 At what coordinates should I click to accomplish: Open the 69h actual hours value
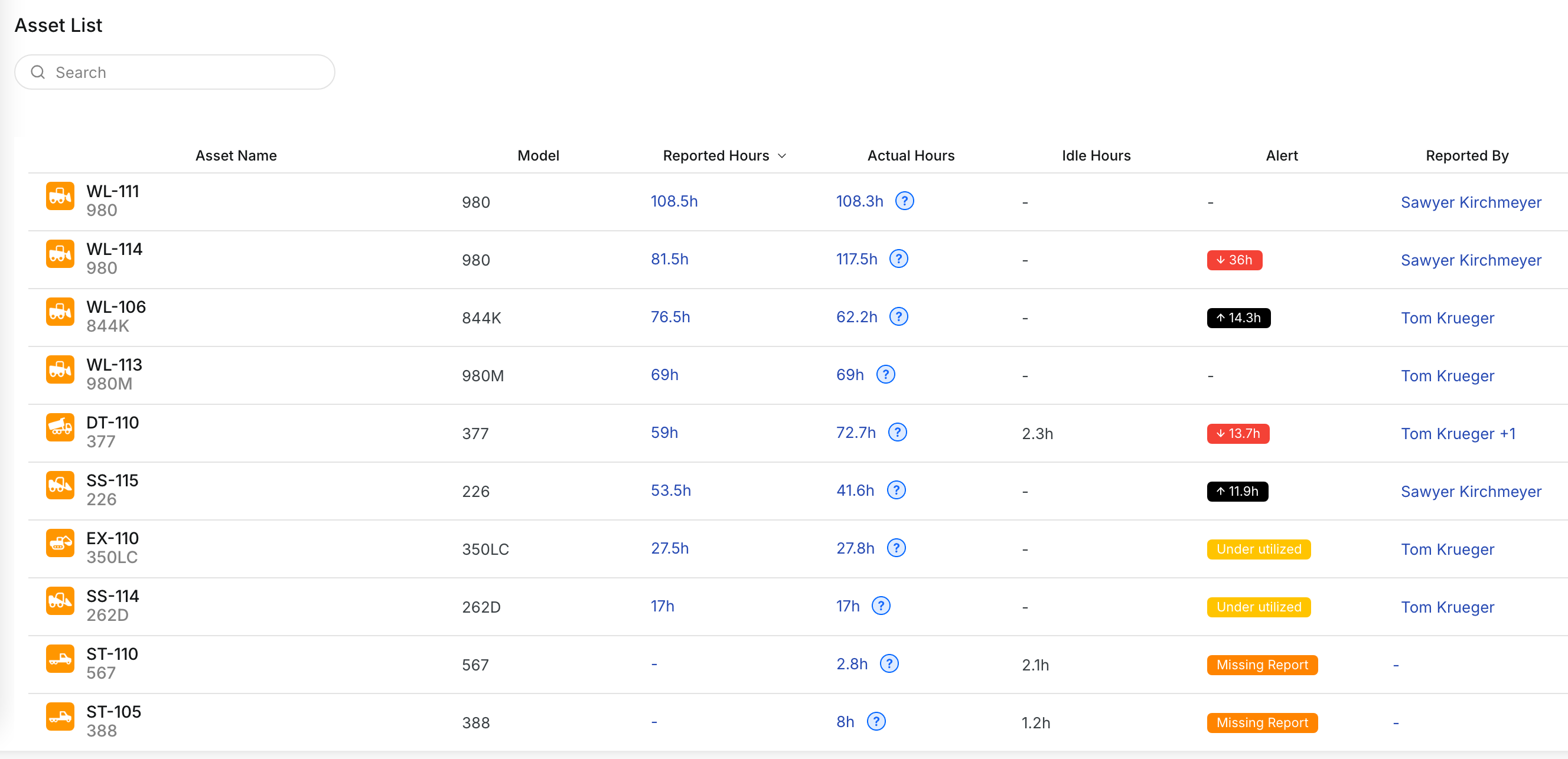point(850,375)
